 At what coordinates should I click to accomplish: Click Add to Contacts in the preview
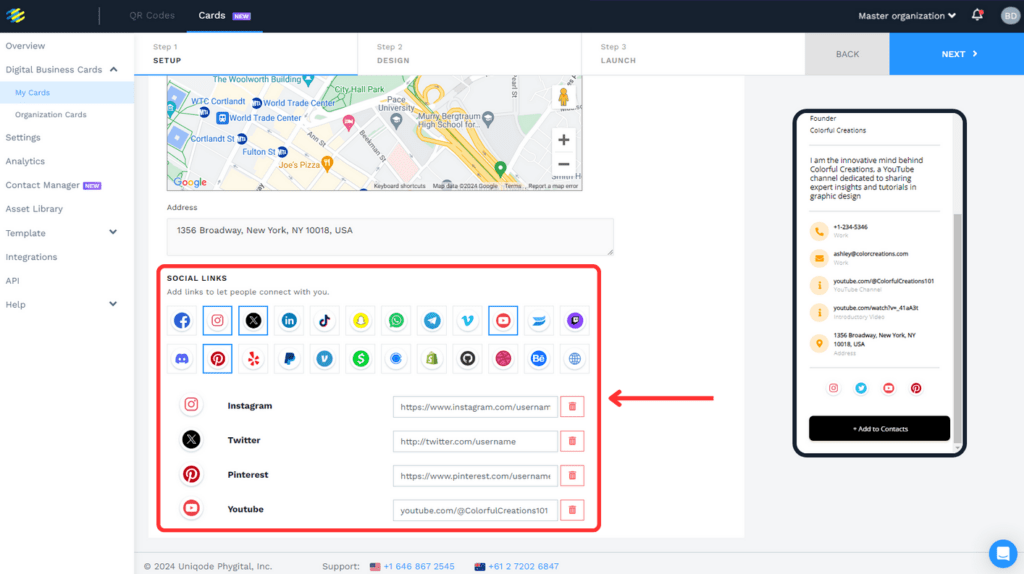(880, 428)
